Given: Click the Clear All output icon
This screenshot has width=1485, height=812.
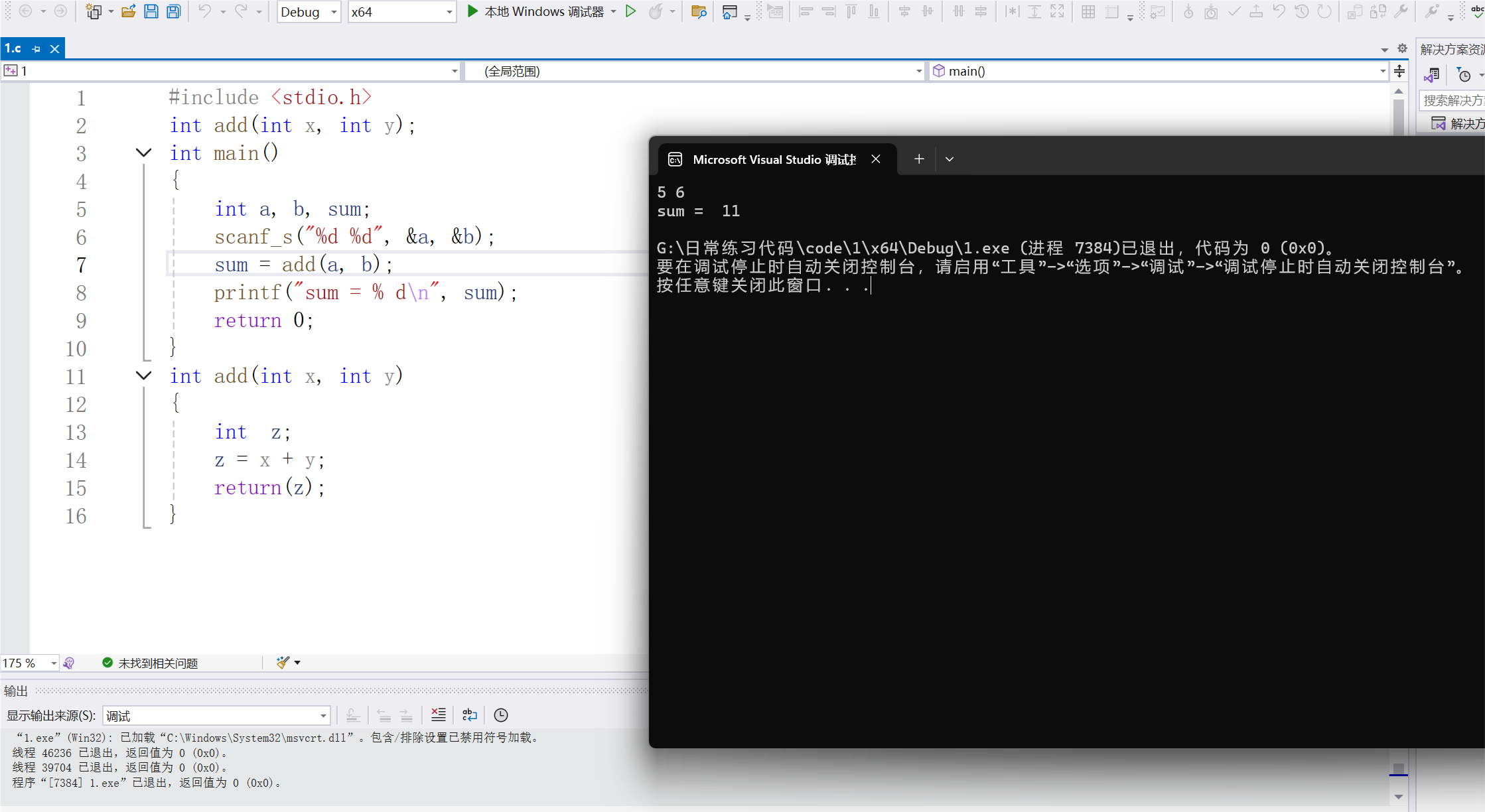Looking at the screenshot, I should pyautogui.click(x=438, y=714).
